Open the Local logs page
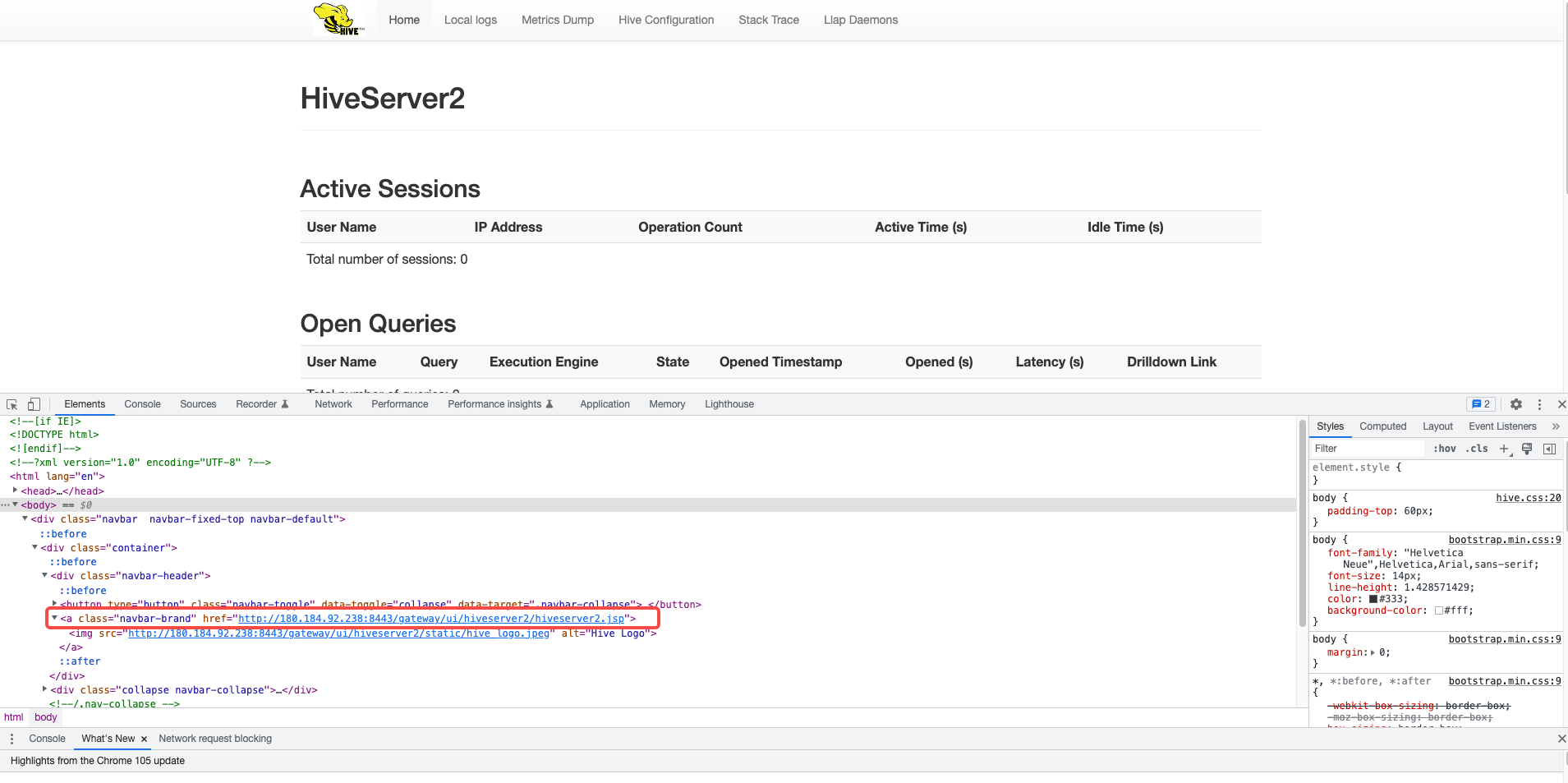The width and height of the screenshot is (1568, 783). pyautogui.click(x=471, y=20)
